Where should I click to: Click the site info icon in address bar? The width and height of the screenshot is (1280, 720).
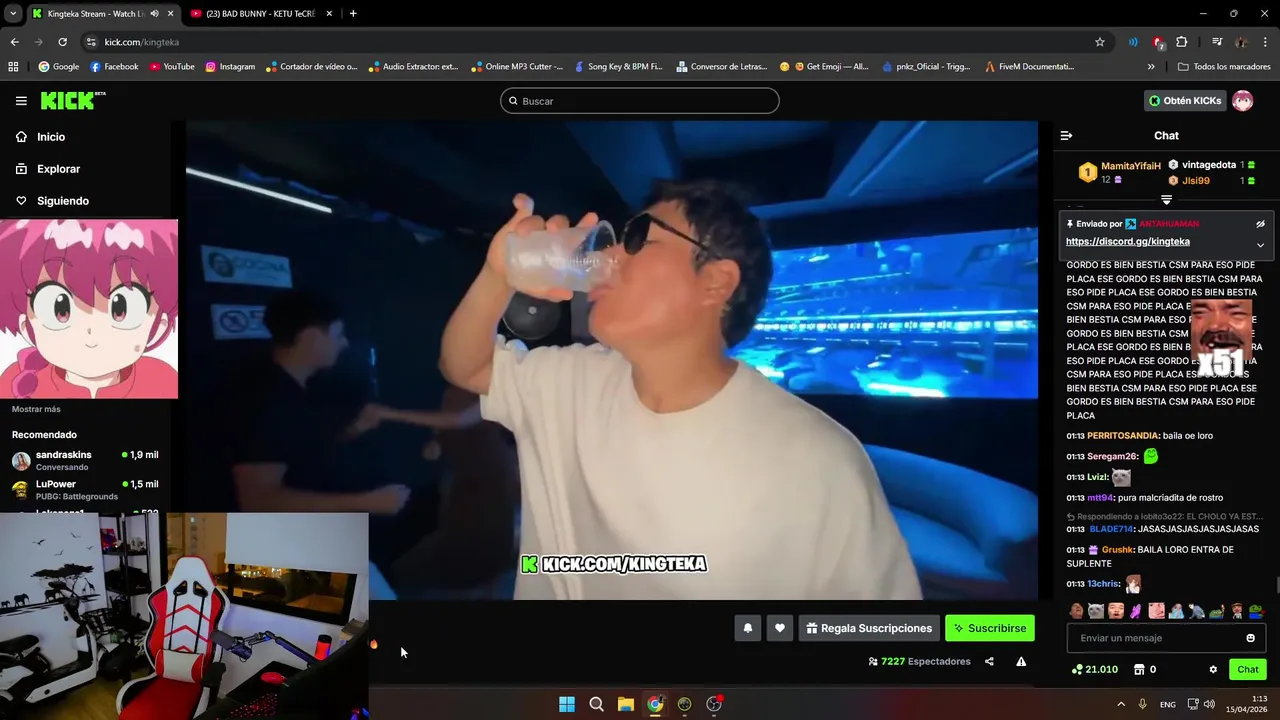click(x=91, y=42)
